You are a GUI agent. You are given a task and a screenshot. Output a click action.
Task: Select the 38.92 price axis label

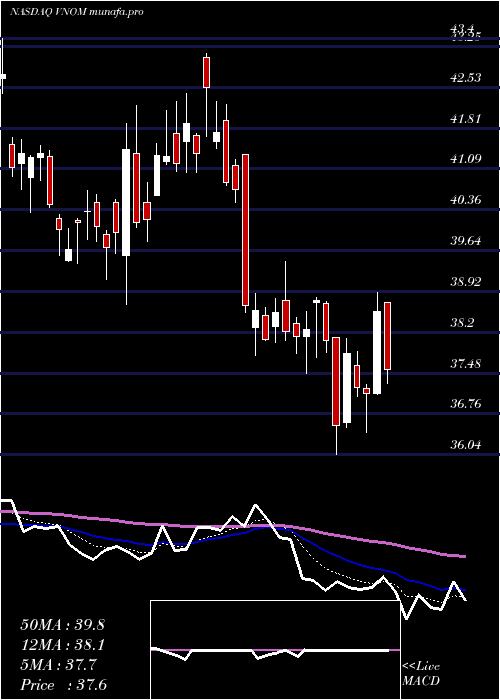(x=466, y=282)
